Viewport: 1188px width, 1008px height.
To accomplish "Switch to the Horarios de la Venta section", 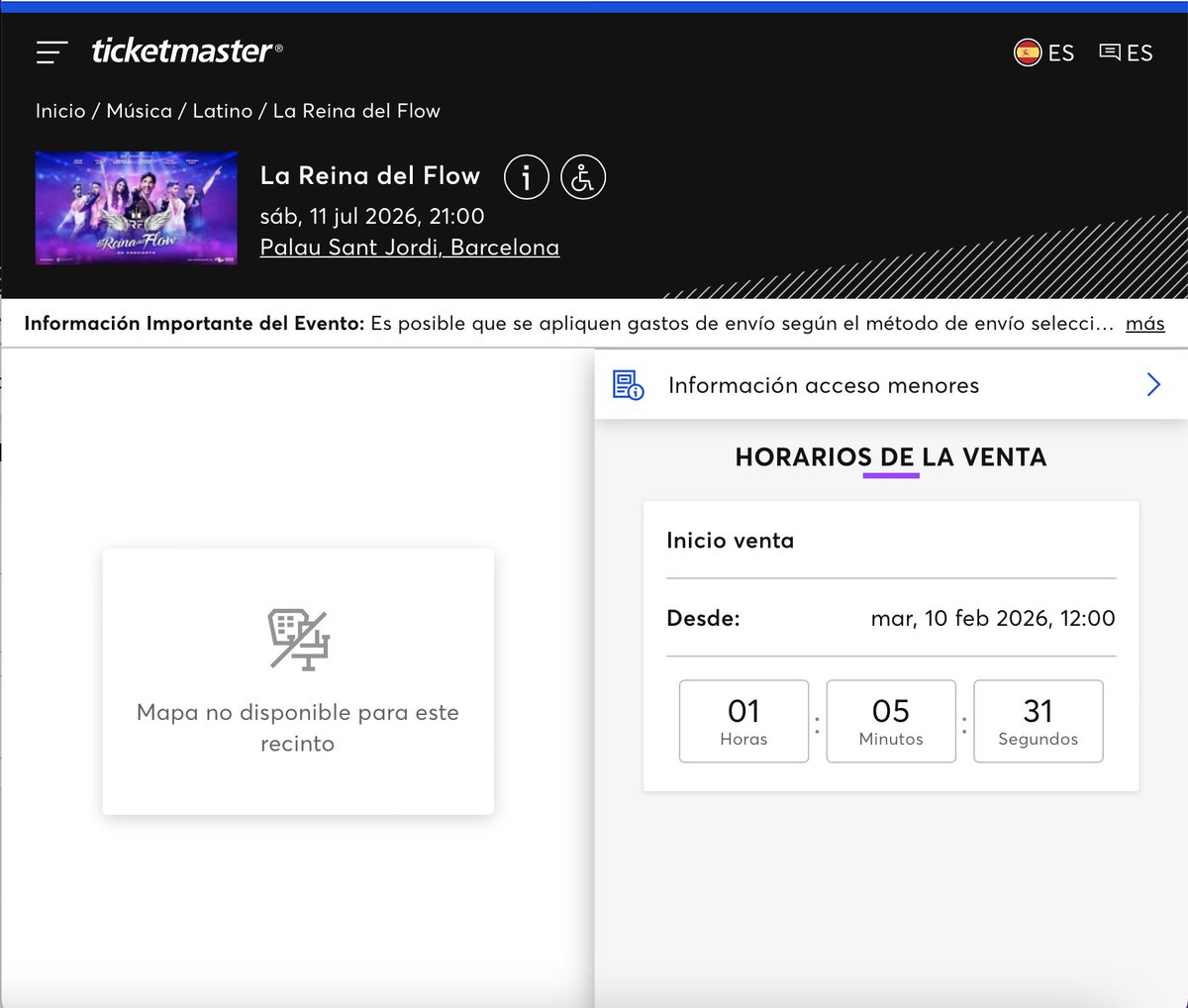I will [x=890, y=456].
